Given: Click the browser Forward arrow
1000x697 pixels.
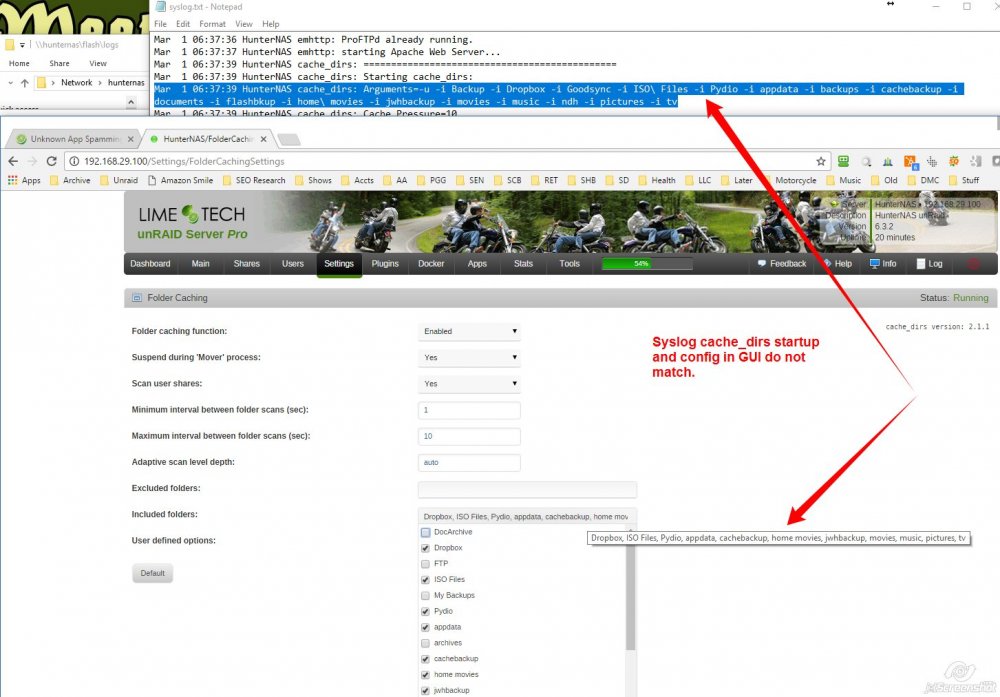Looking at the screenshot, I should [33, 161].
